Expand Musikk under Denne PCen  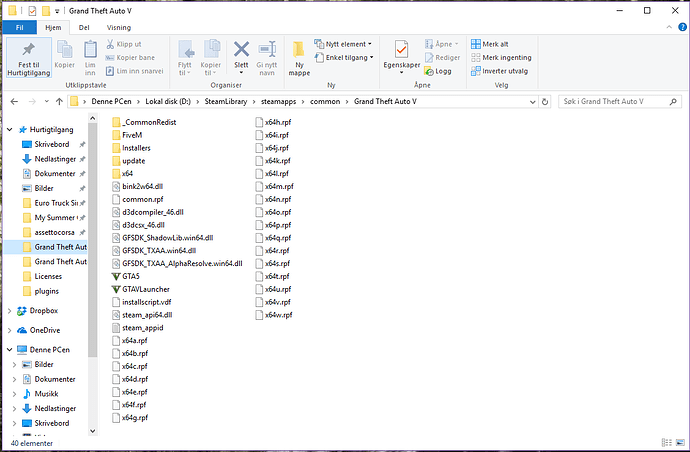(x=14, y=394)
